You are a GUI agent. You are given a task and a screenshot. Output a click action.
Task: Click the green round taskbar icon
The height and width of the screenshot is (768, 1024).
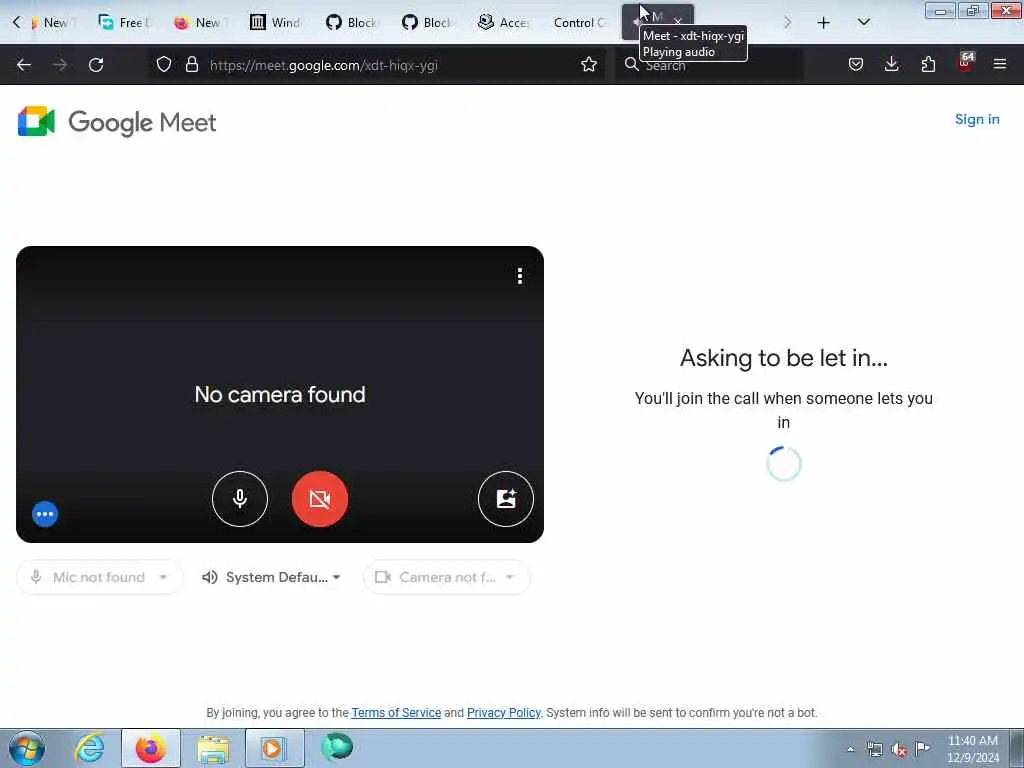337,748
